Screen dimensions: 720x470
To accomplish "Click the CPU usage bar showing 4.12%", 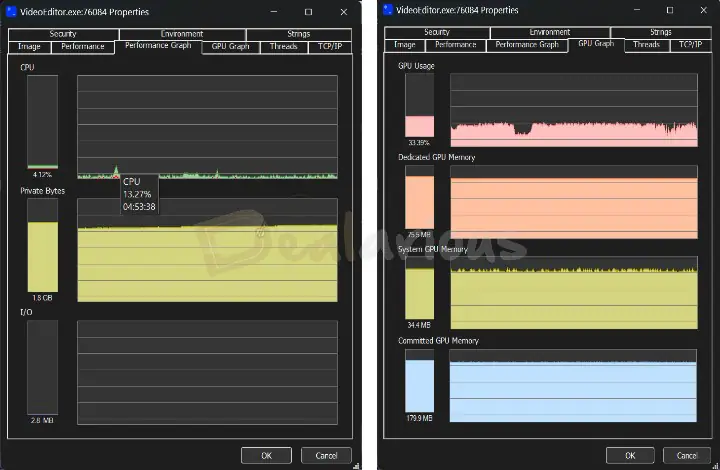I will click(x=43, y=122).
